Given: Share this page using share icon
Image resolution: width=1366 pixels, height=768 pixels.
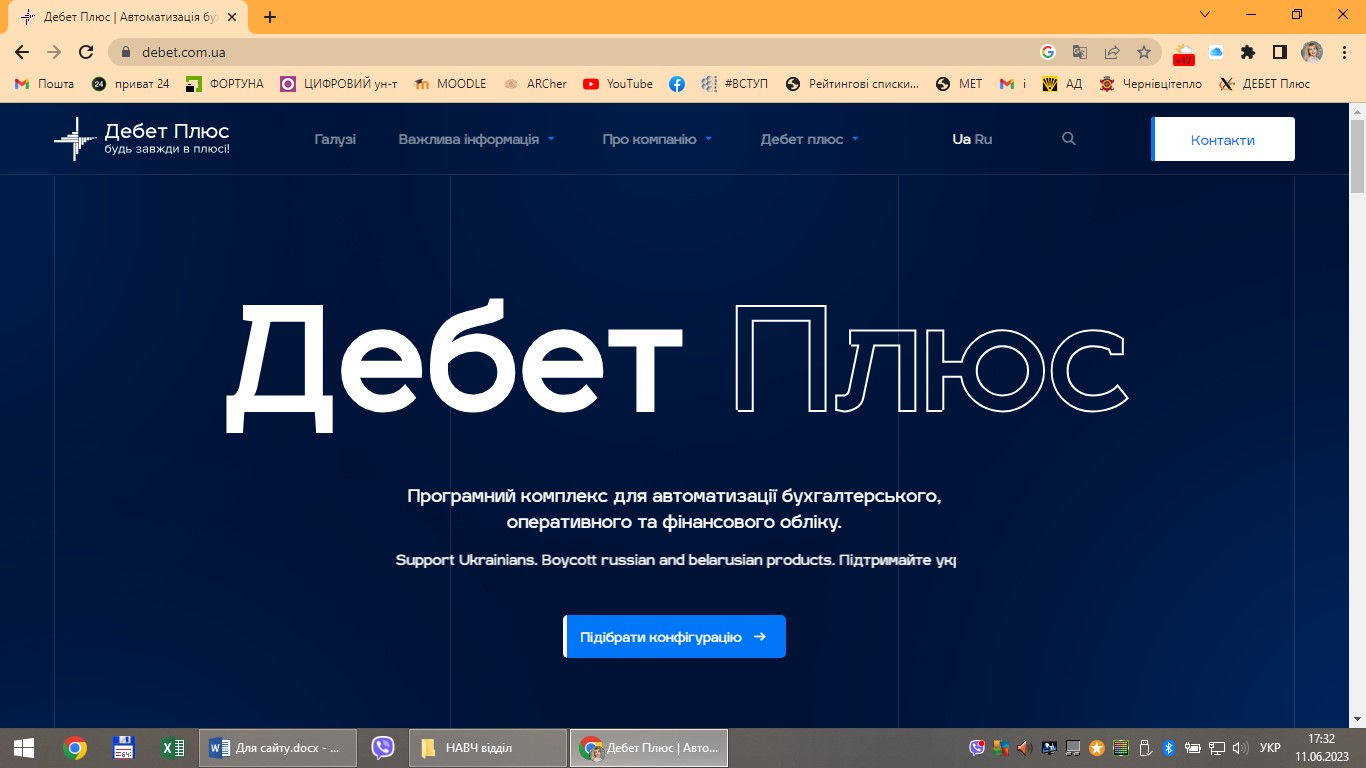Looking at the screenshot, I should [x=1112, y=52].
